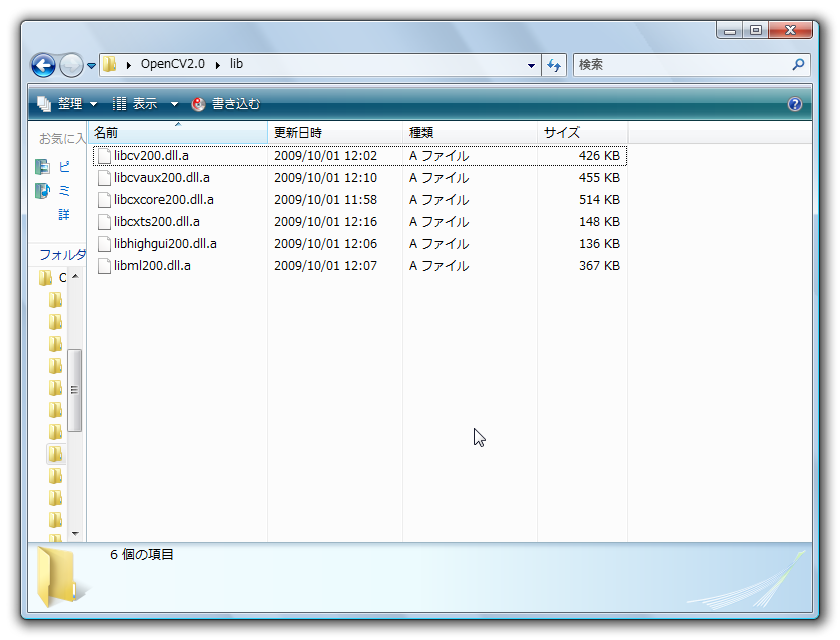
Task: Click the ピ pictures favorite link icon
Action: click(x=42, y=167)
